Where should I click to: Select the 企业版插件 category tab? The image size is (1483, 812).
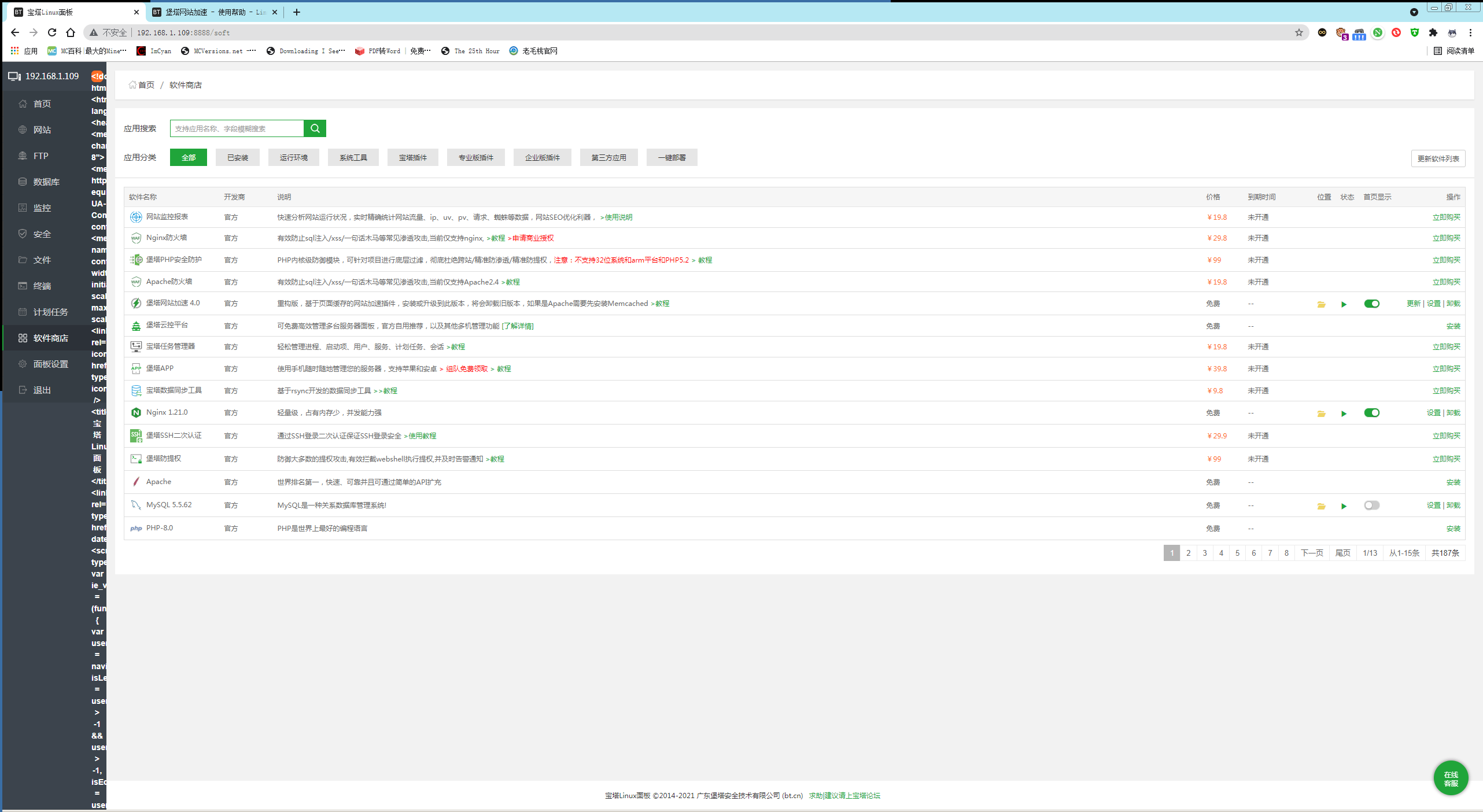pyautogui.click(x=543, y=157)
